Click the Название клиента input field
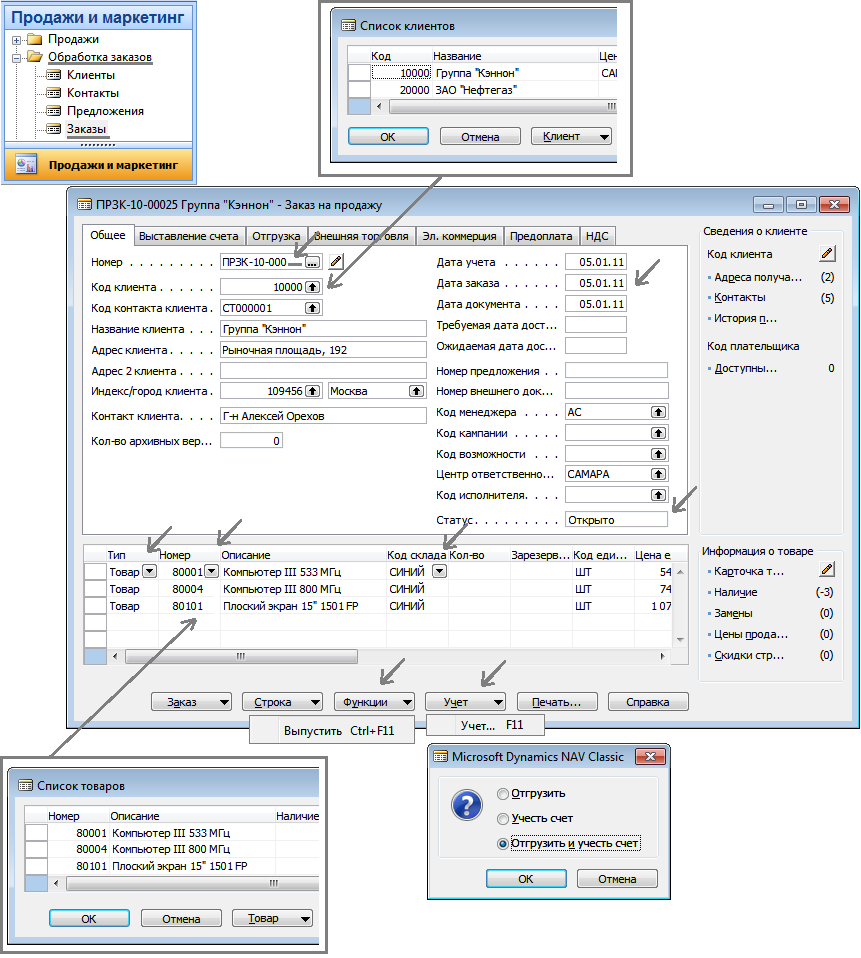861x958 pixels. [x=323, y=329]
